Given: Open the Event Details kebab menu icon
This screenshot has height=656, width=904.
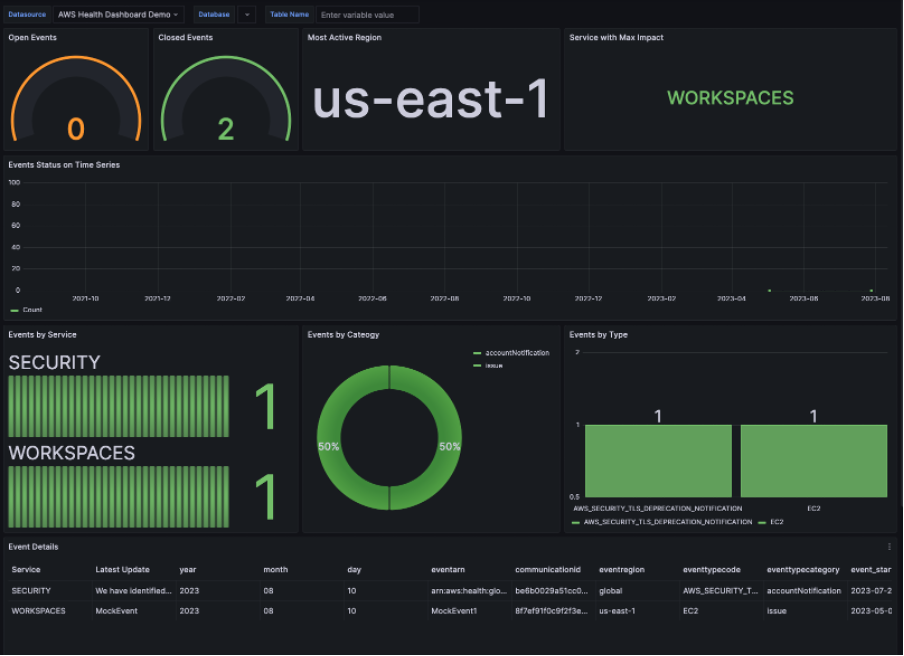Looking at the screenshot, I should pos(889,546).
